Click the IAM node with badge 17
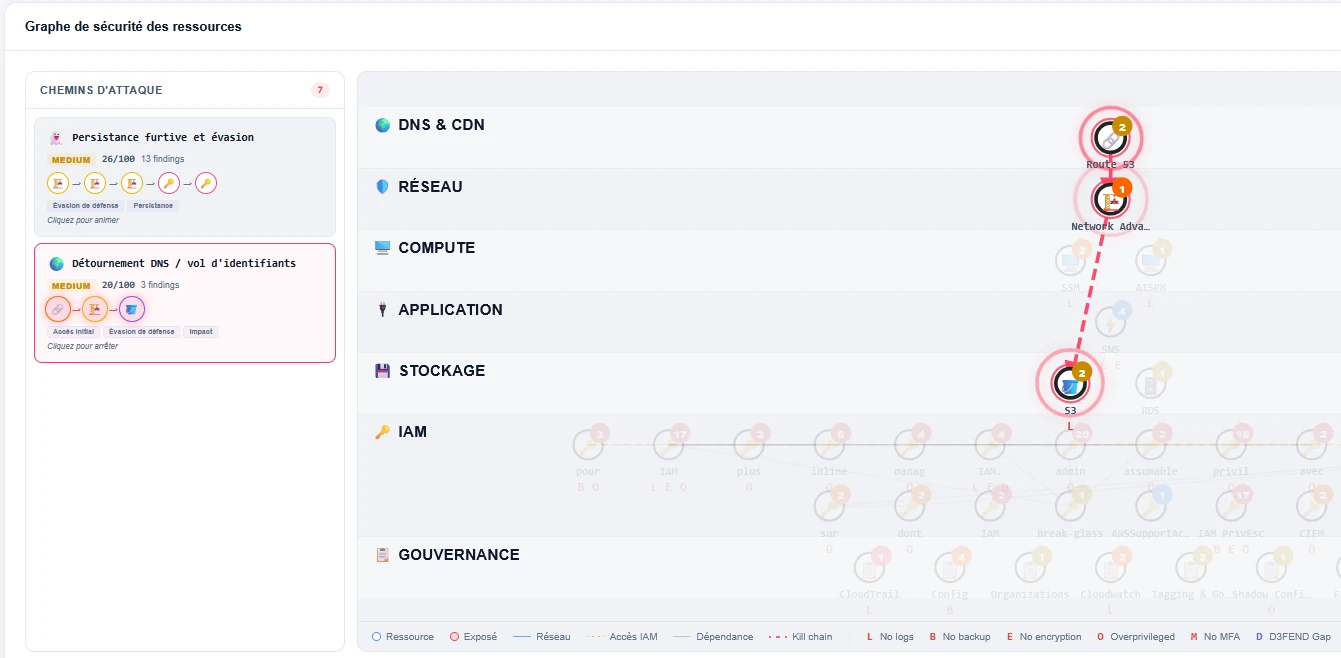The image size is (1341, 658). [668, 445]
